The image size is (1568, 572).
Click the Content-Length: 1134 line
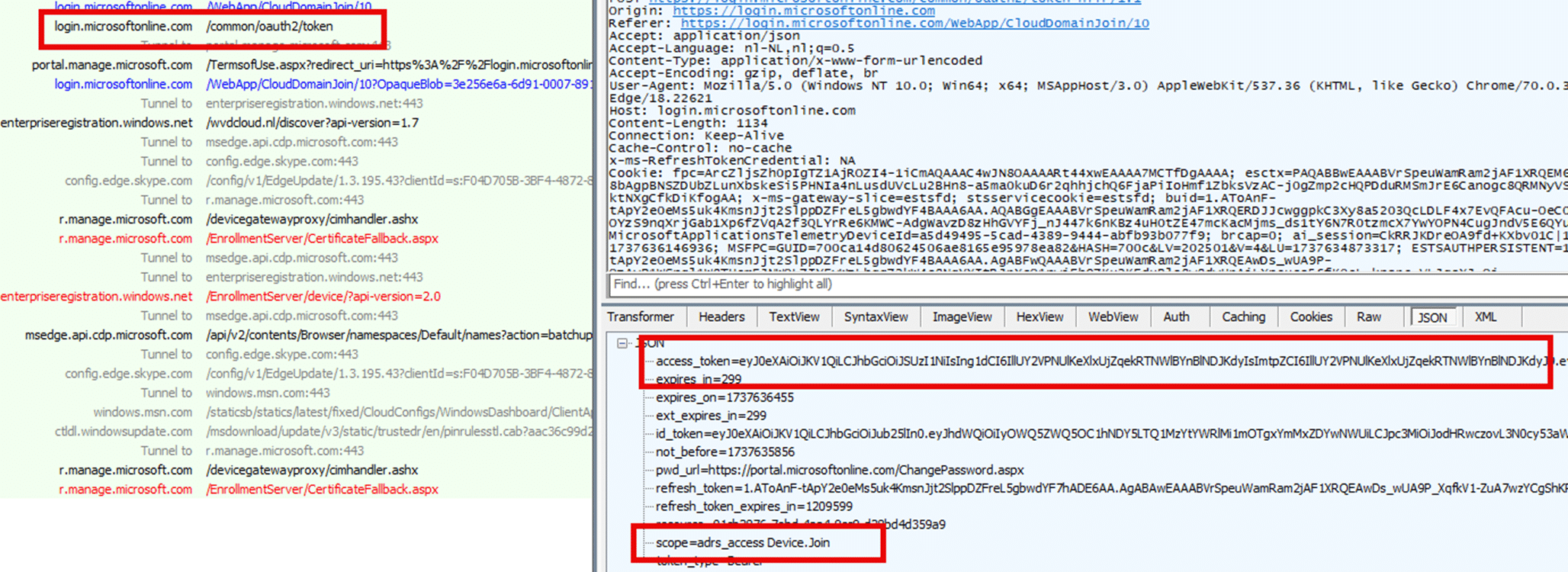688,123
